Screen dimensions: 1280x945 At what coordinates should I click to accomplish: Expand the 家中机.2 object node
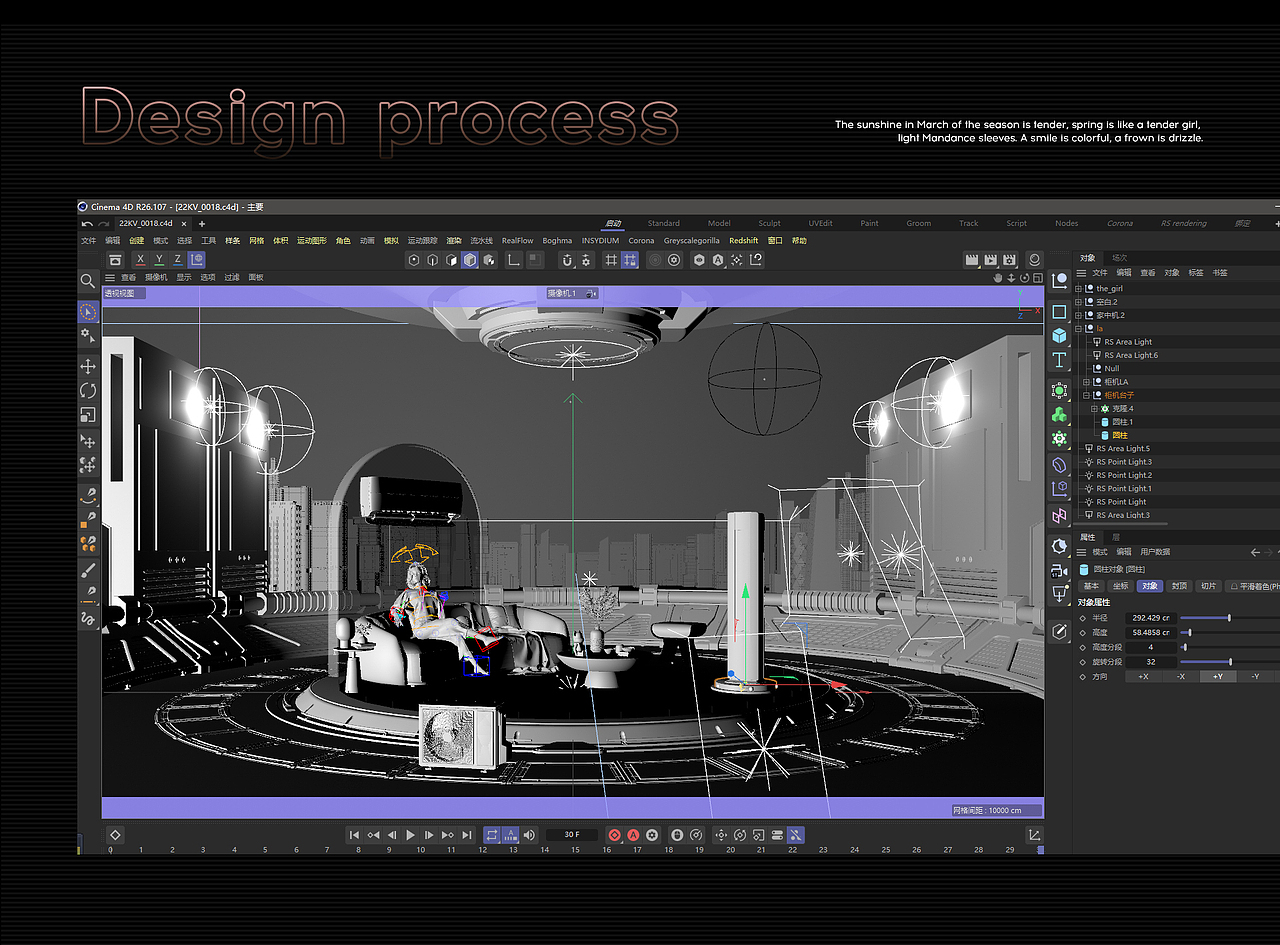pos(1079,315)
